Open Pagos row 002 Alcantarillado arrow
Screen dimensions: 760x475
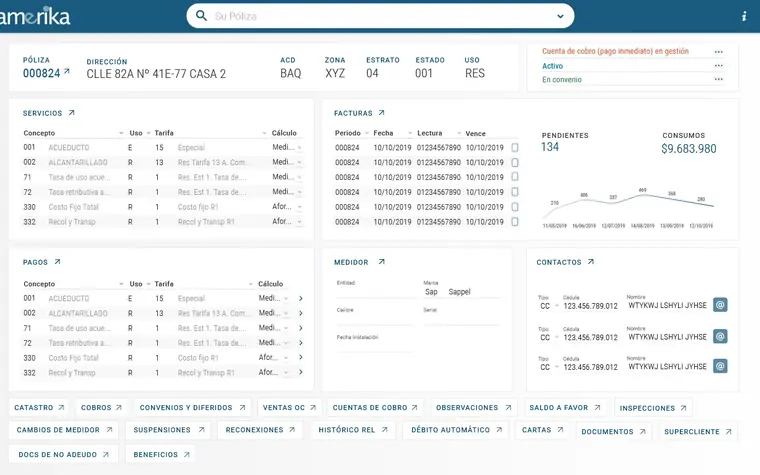(301, 313)
